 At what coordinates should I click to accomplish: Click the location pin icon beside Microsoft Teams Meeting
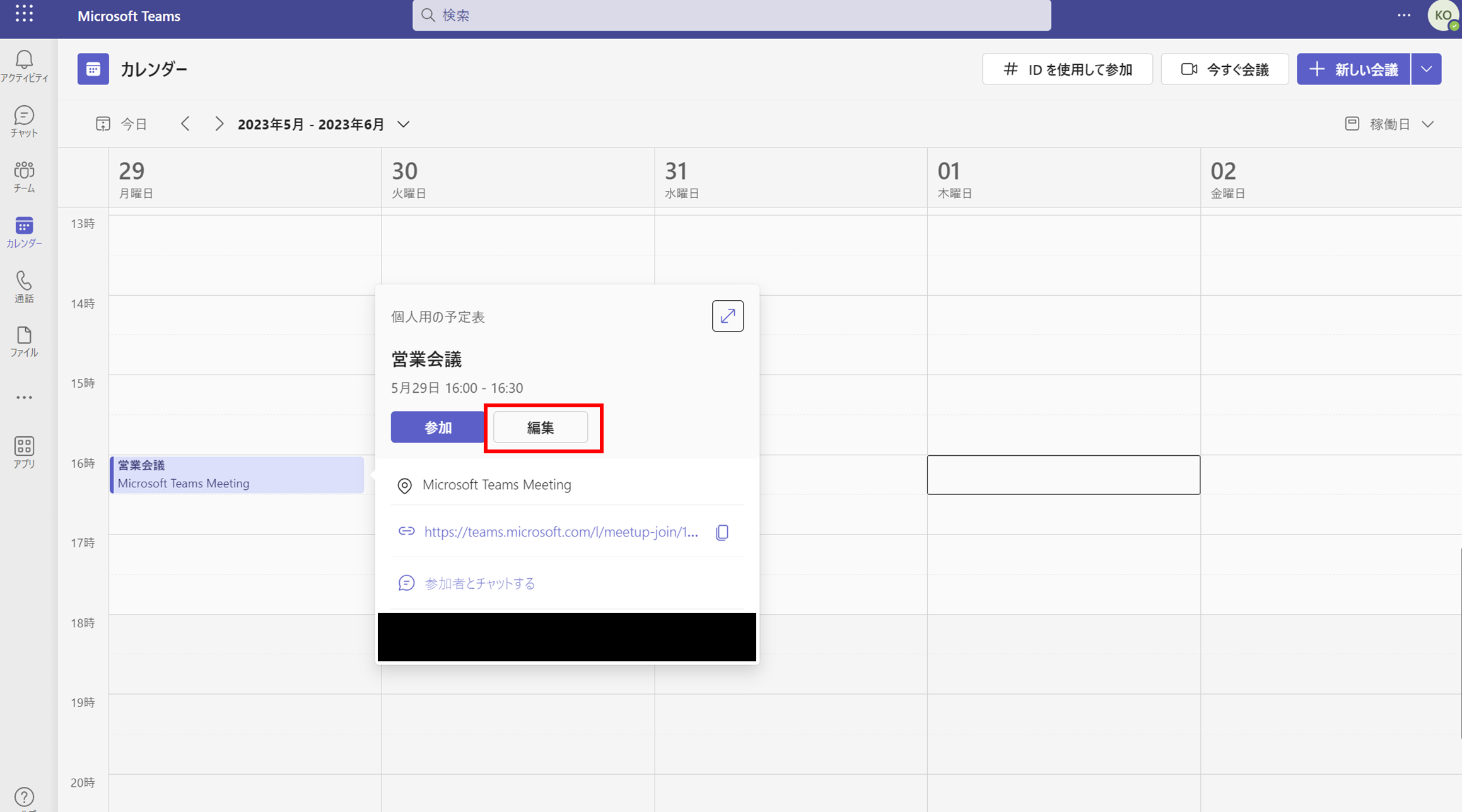tap(405, 485)
